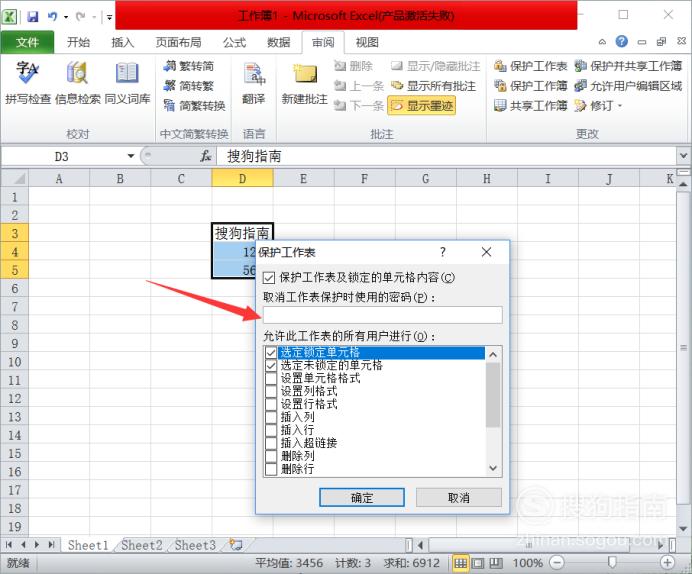Click 保护工作表 protect sheet in ribbon
Screen dimensions: 692x574
tap(530, 66)
